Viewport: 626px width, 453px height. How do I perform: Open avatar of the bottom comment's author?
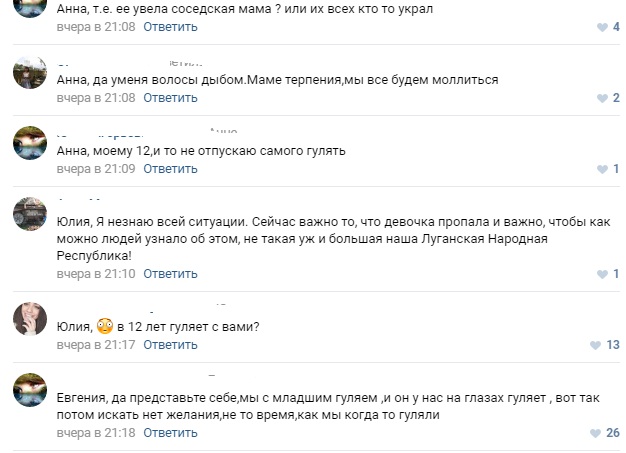pos(30,390)
